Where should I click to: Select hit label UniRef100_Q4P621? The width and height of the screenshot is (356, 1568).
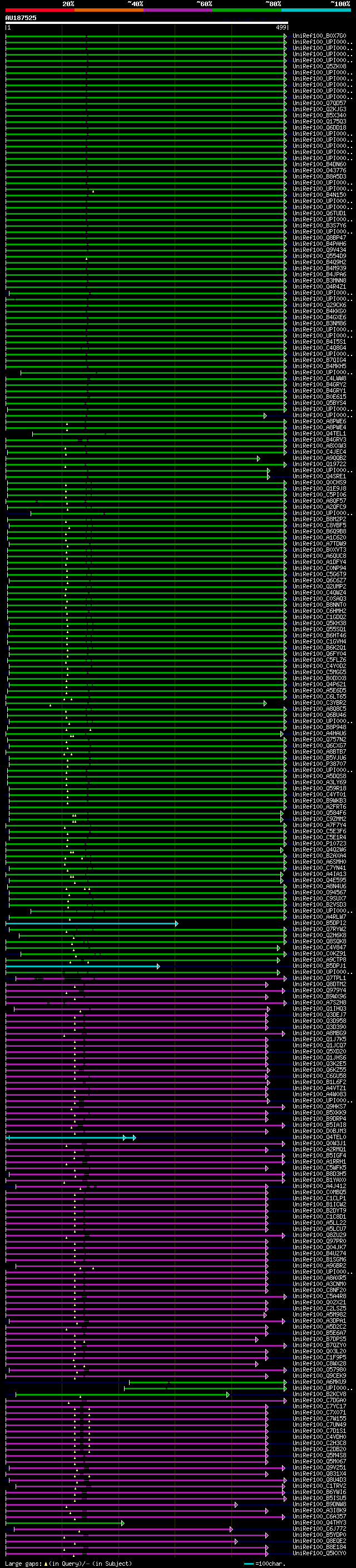pyautogui.click(x=319, y=685)
